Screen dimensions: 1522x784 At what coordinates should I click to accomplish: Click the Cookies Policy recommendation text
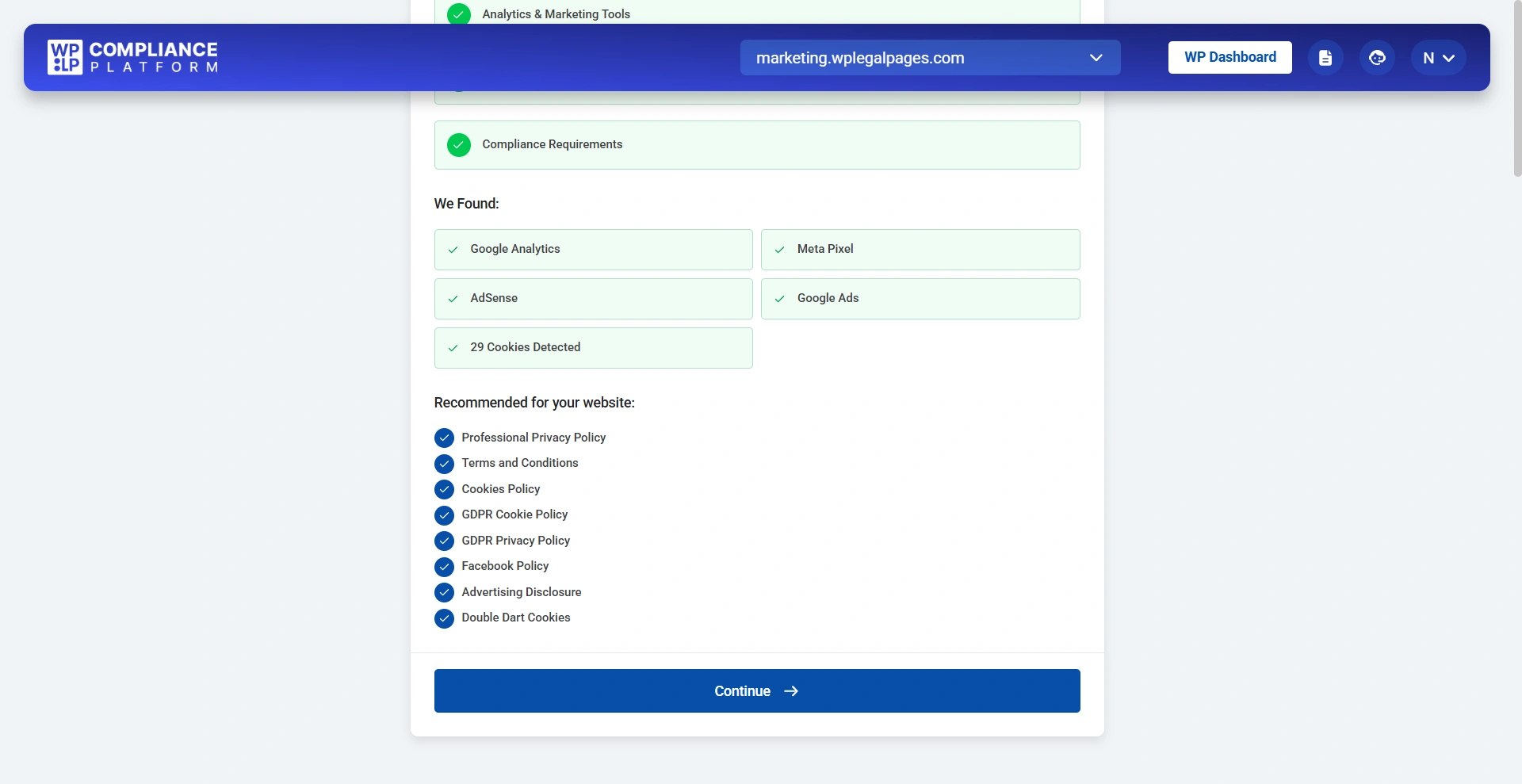[x=501, y=489]
